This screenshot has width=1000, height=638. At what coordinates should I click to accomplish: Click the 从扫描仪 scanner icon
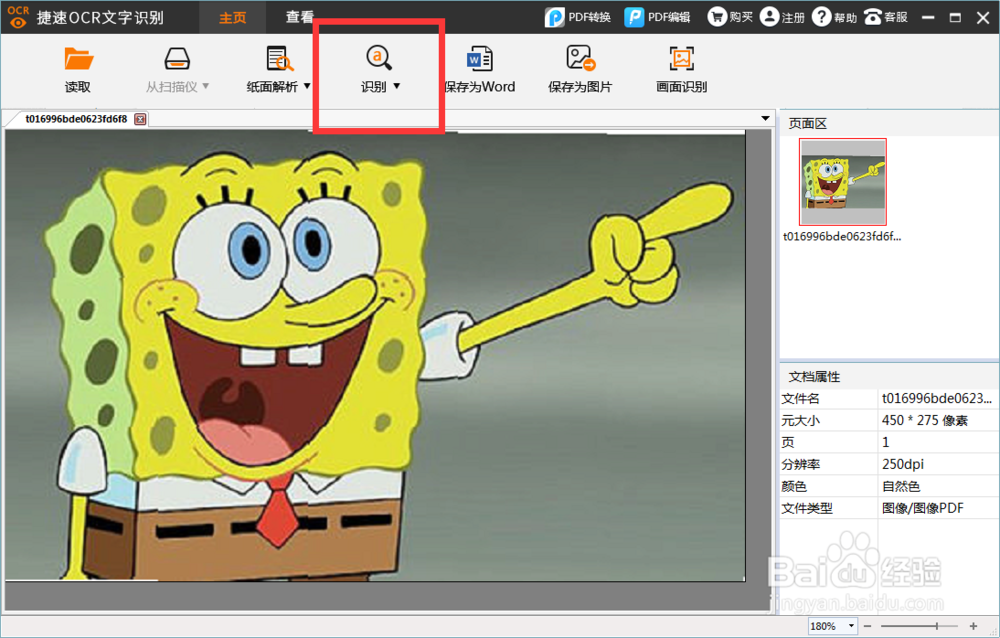[x=177, y=59]
